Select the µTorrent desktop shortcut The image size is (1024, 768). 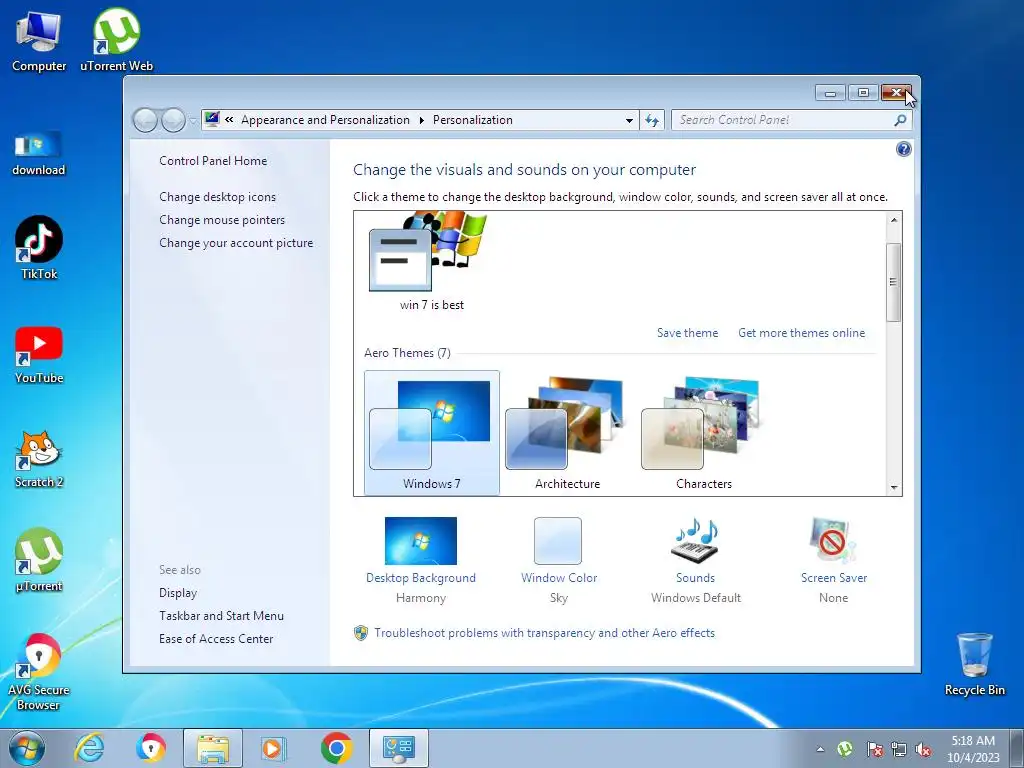[x=39, y=560]
